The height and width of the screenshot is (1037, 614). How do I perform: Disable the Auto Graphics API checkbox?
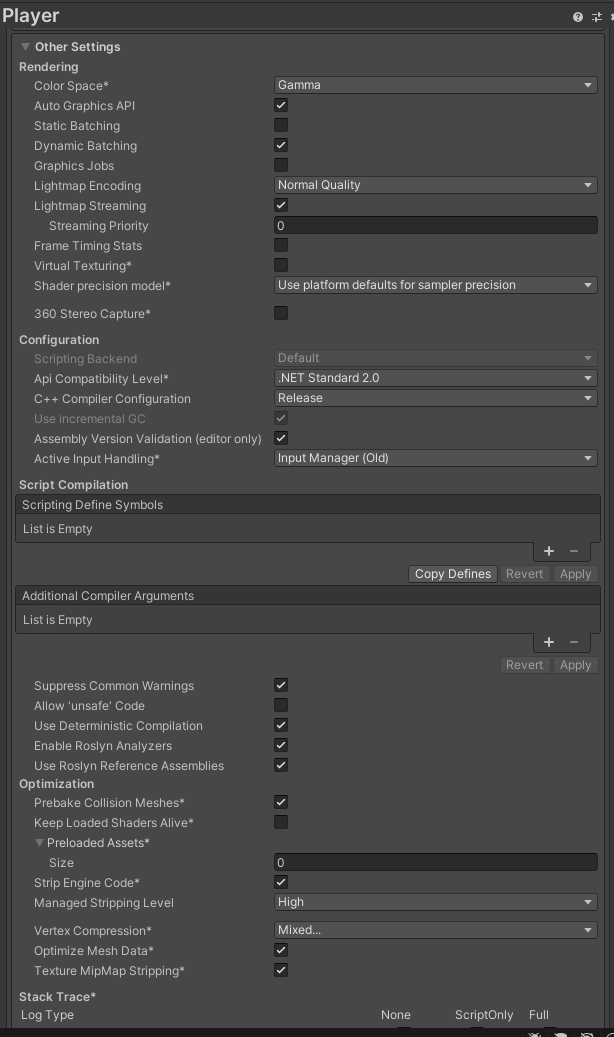point(281,105)
